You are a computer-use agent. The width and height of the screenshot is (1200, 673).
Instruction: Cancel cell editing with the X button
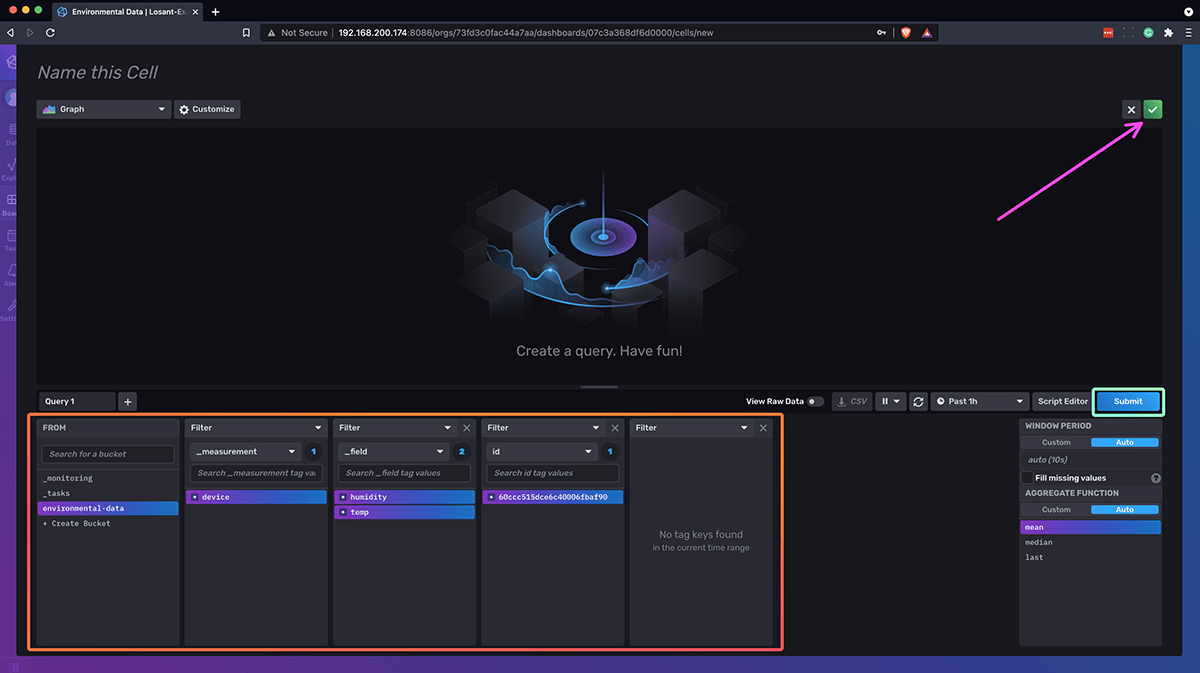click(x=1131, y=109)
